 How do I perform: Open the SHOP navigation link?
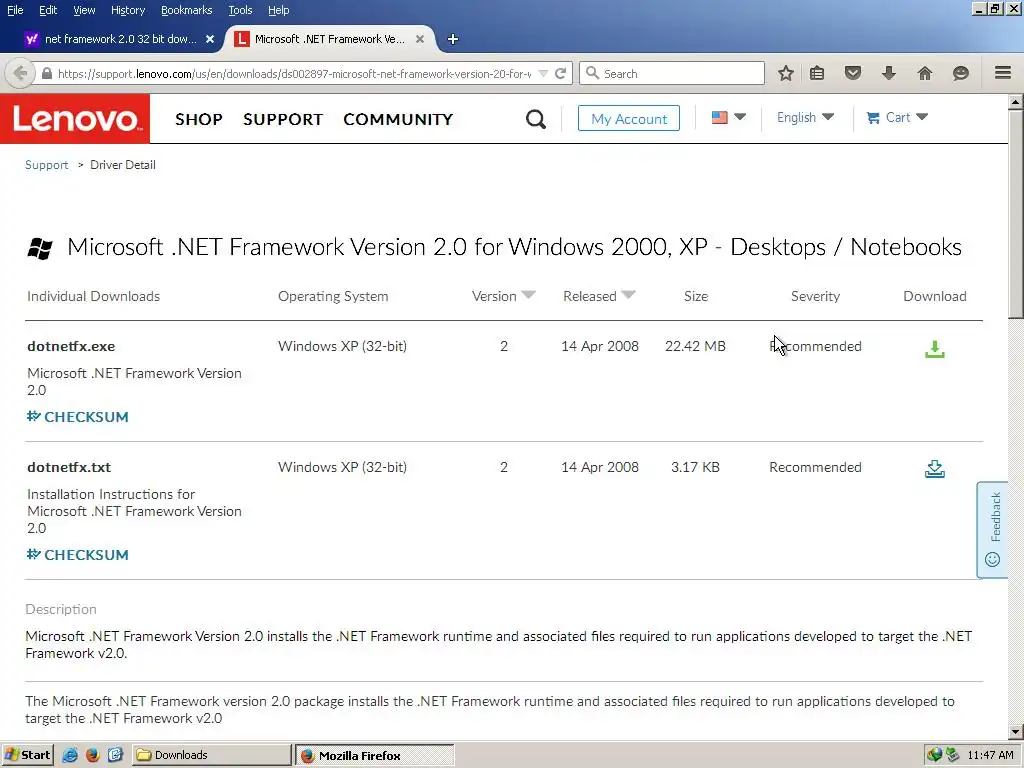(199, 120)
